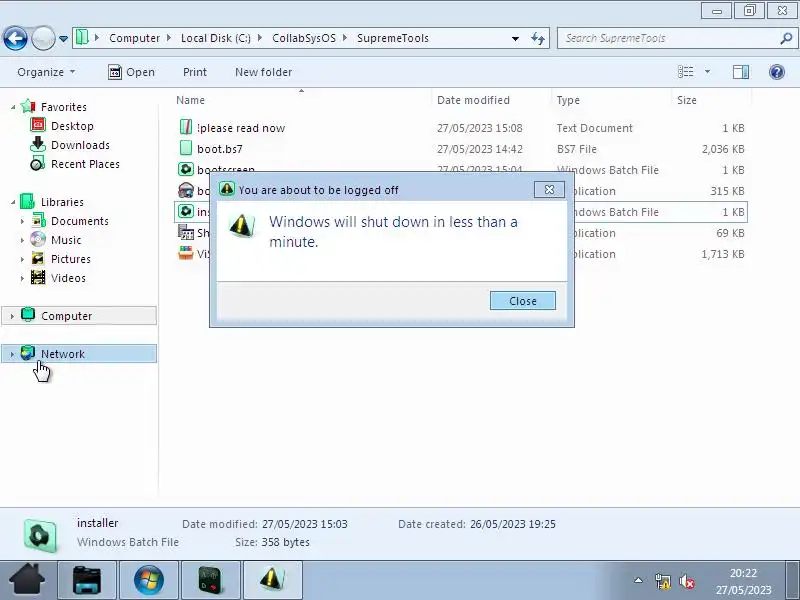
Task: Select the Pictures library icon
Action: coord(38,258)
